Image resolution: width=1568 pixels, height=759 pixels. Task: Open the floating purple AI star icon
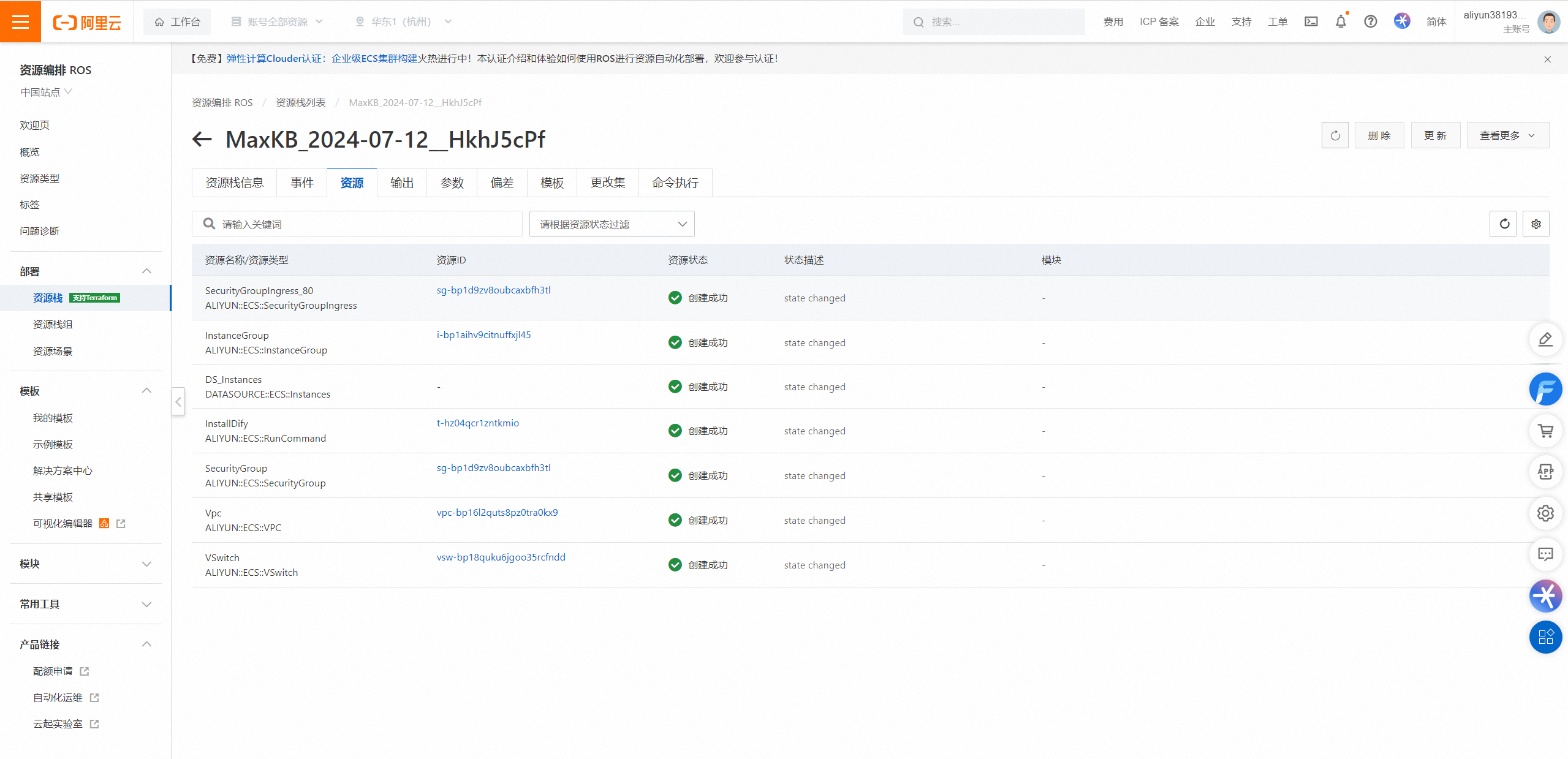tap(1545, 595)
